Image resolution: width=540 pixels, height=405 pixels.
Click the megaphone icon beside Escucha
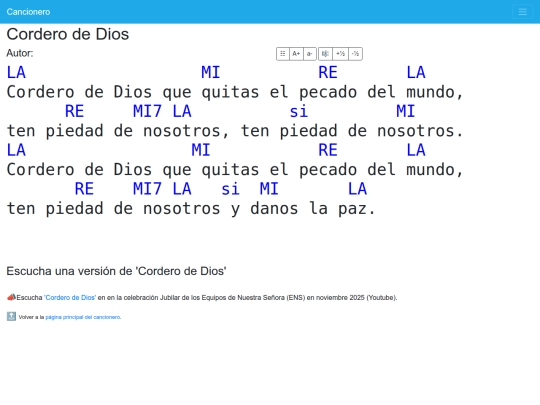point(11,297)
